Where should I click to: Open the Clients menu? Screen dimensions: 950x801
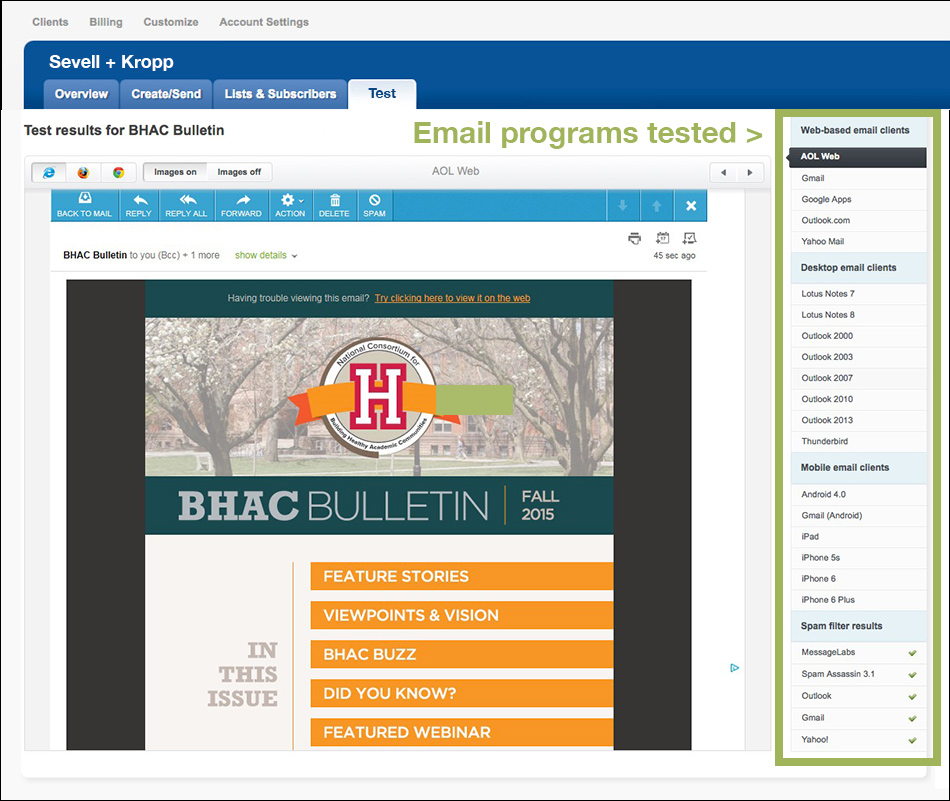(50, 22)
